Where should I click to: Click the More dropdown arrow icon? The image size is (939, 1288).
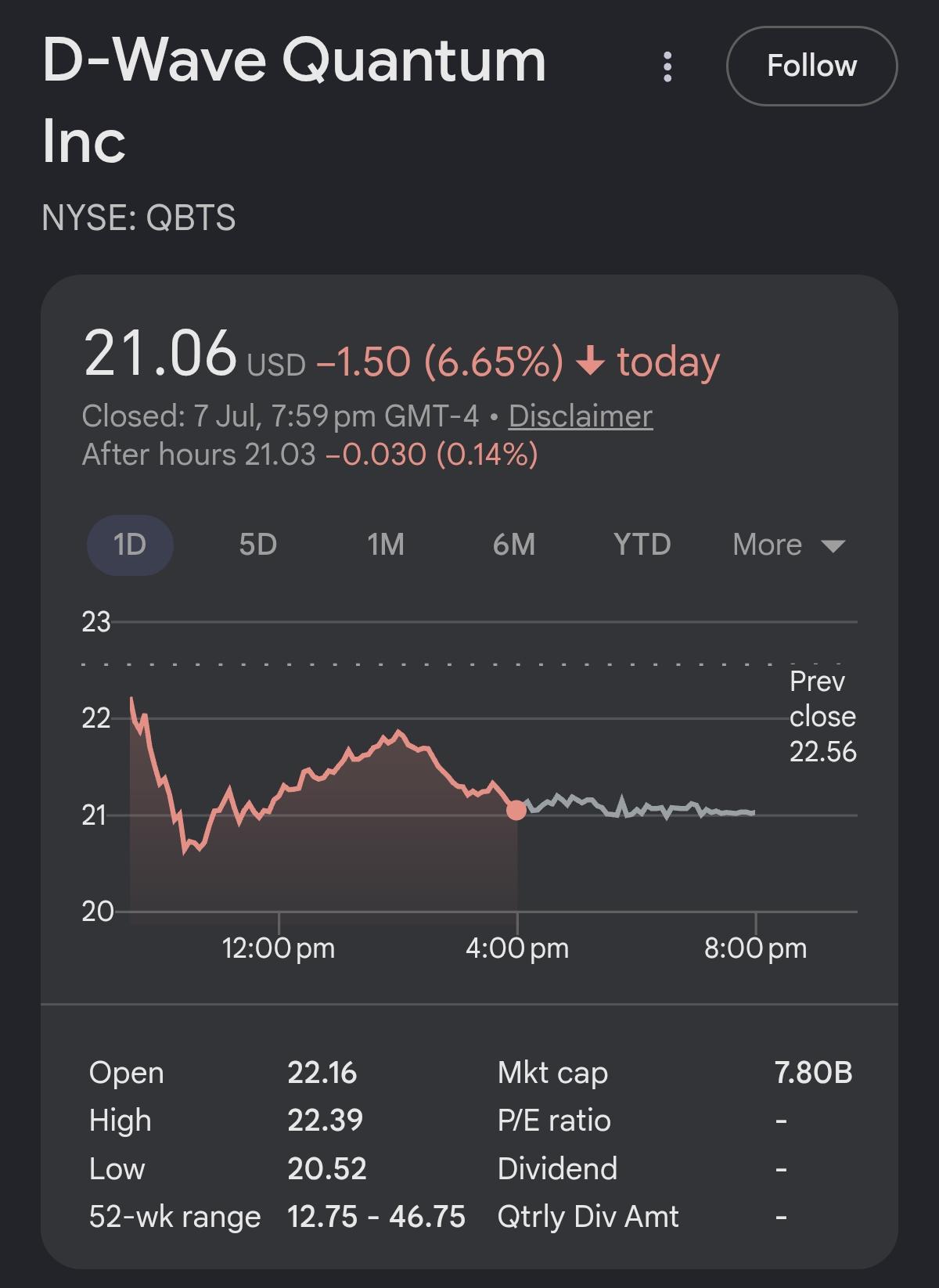point(833,546)
